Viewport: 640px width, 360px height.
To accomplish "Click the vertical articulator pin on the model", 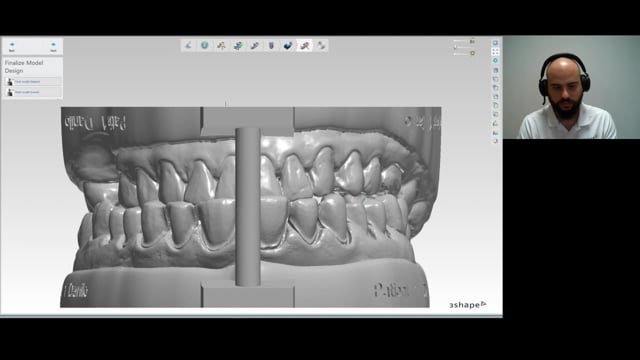I will [x=248, y=207].
